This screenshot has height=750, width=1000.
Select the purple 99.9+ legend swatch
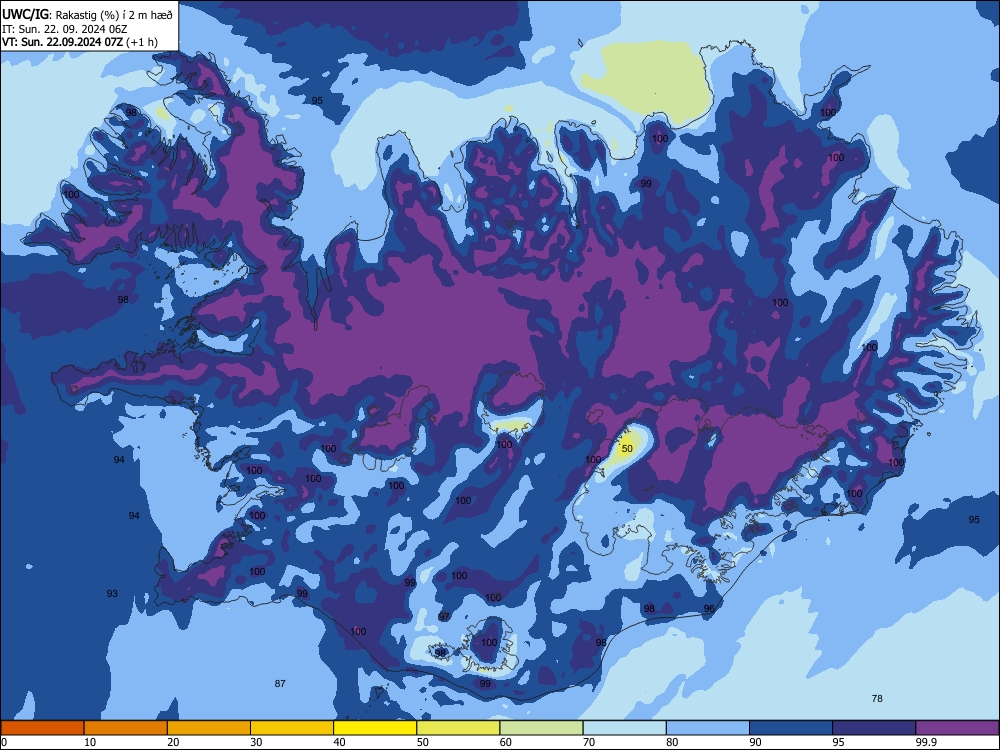(x=957, y=728)
